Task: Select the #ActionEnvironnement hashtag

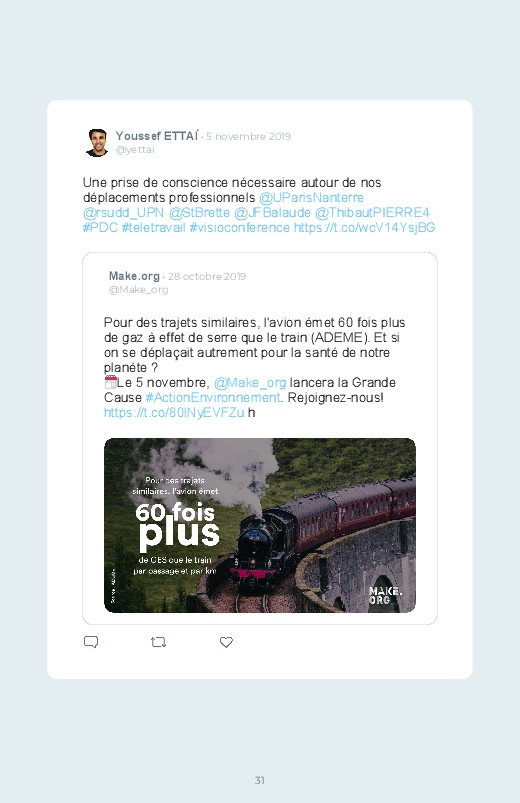Action: pos(213,397)
